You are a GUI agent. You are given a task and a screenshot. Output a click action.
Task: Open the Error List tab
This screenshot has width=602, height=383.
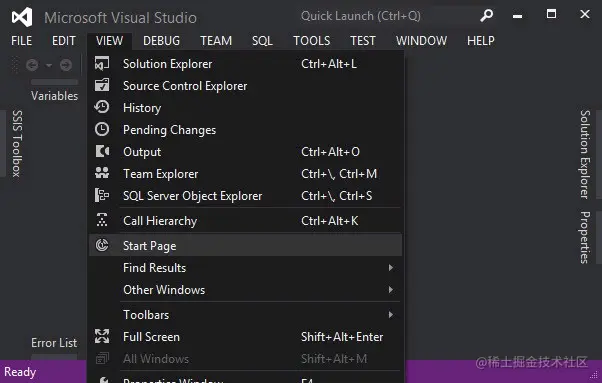[x=54, y=342]
